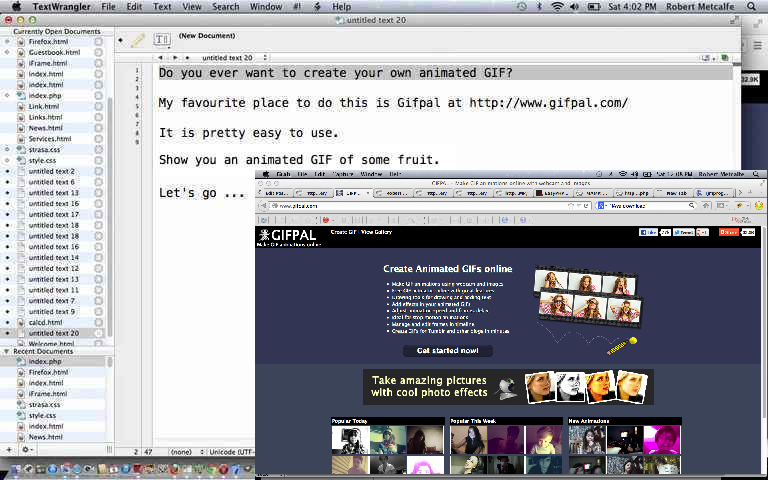Click the volume icon in menu bar
The height and width of the screenshot is (480, 768).
point(575,6)
